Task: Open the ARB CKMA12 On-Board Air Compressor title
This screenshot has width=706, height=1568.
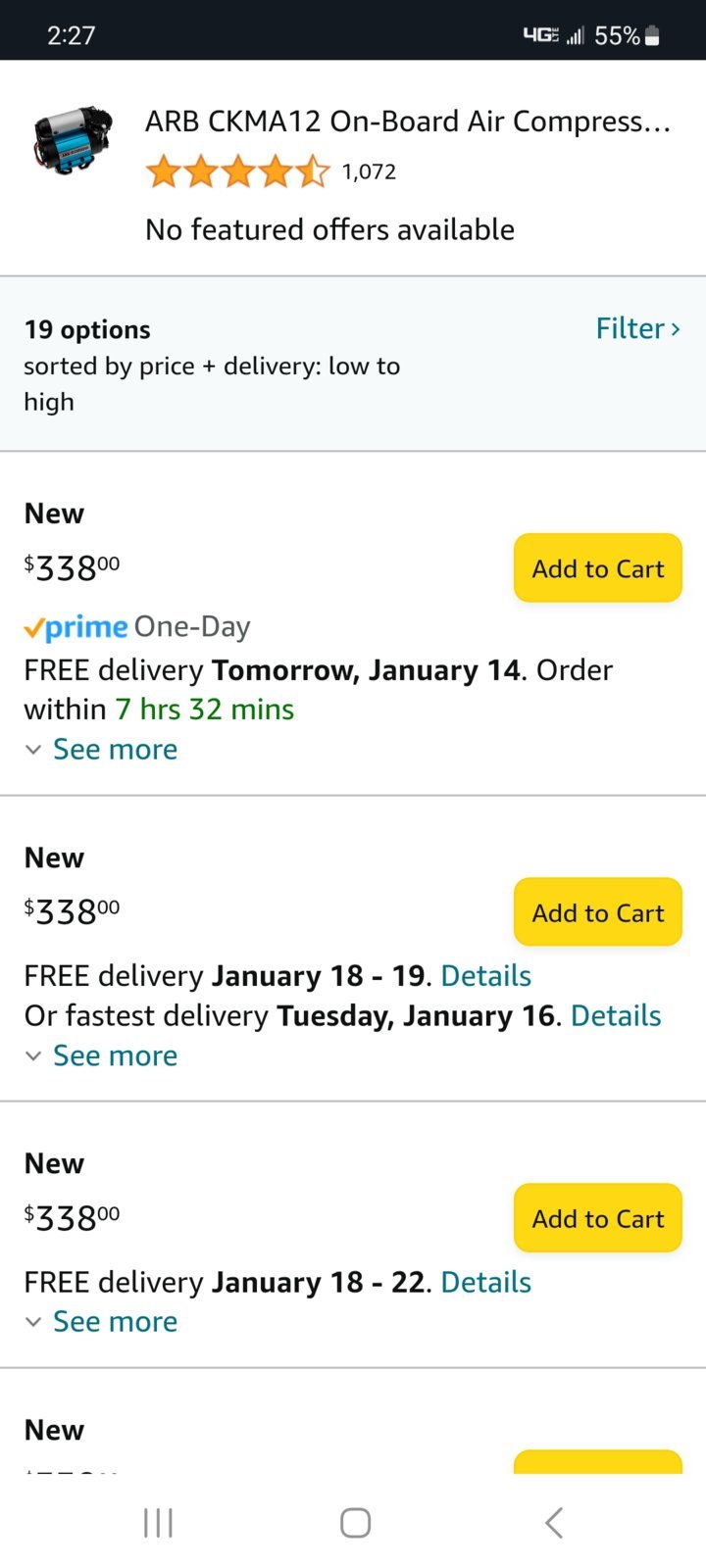Action: (408, 122)
